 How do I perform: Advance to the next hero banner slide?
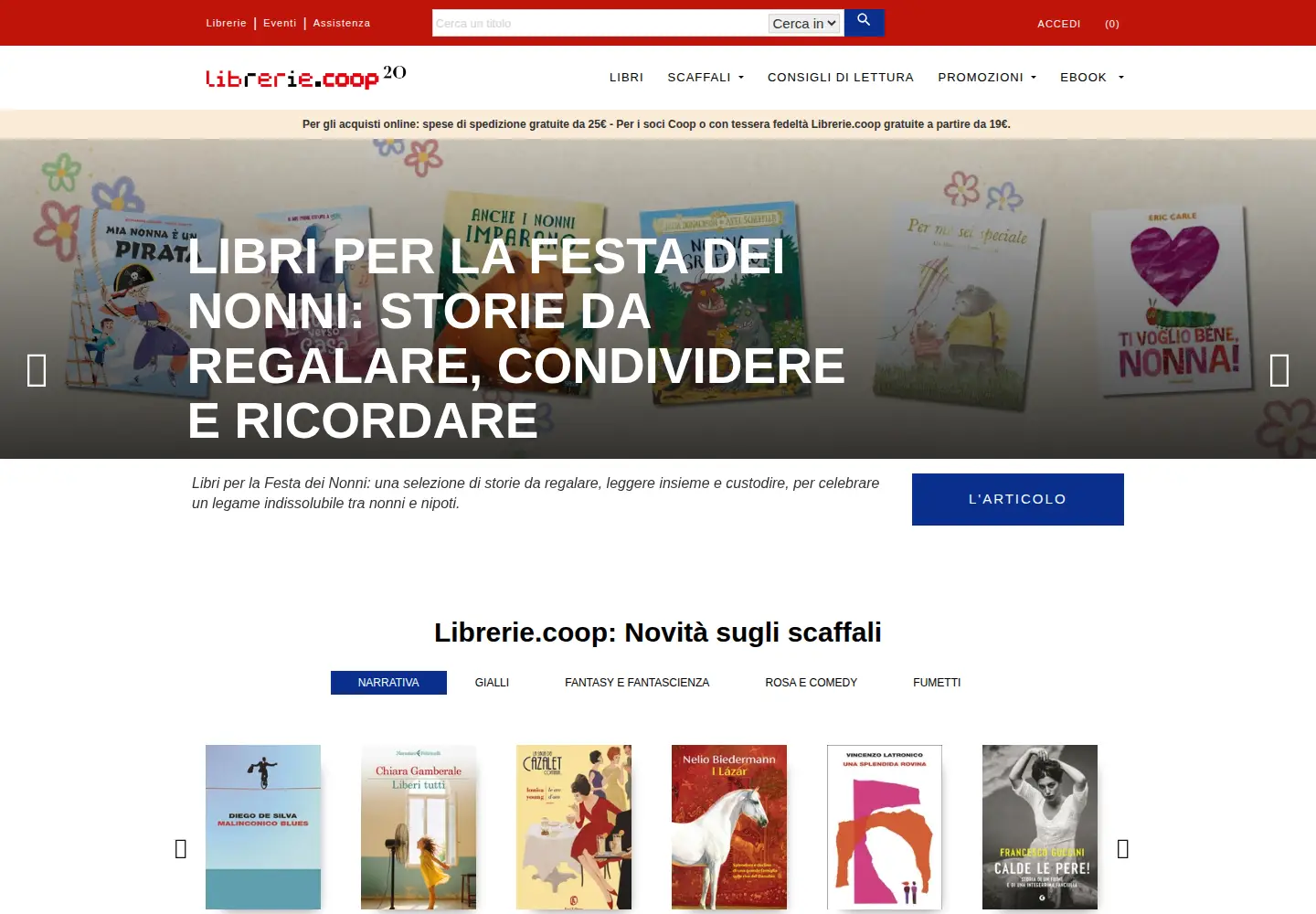[1279, 370]
